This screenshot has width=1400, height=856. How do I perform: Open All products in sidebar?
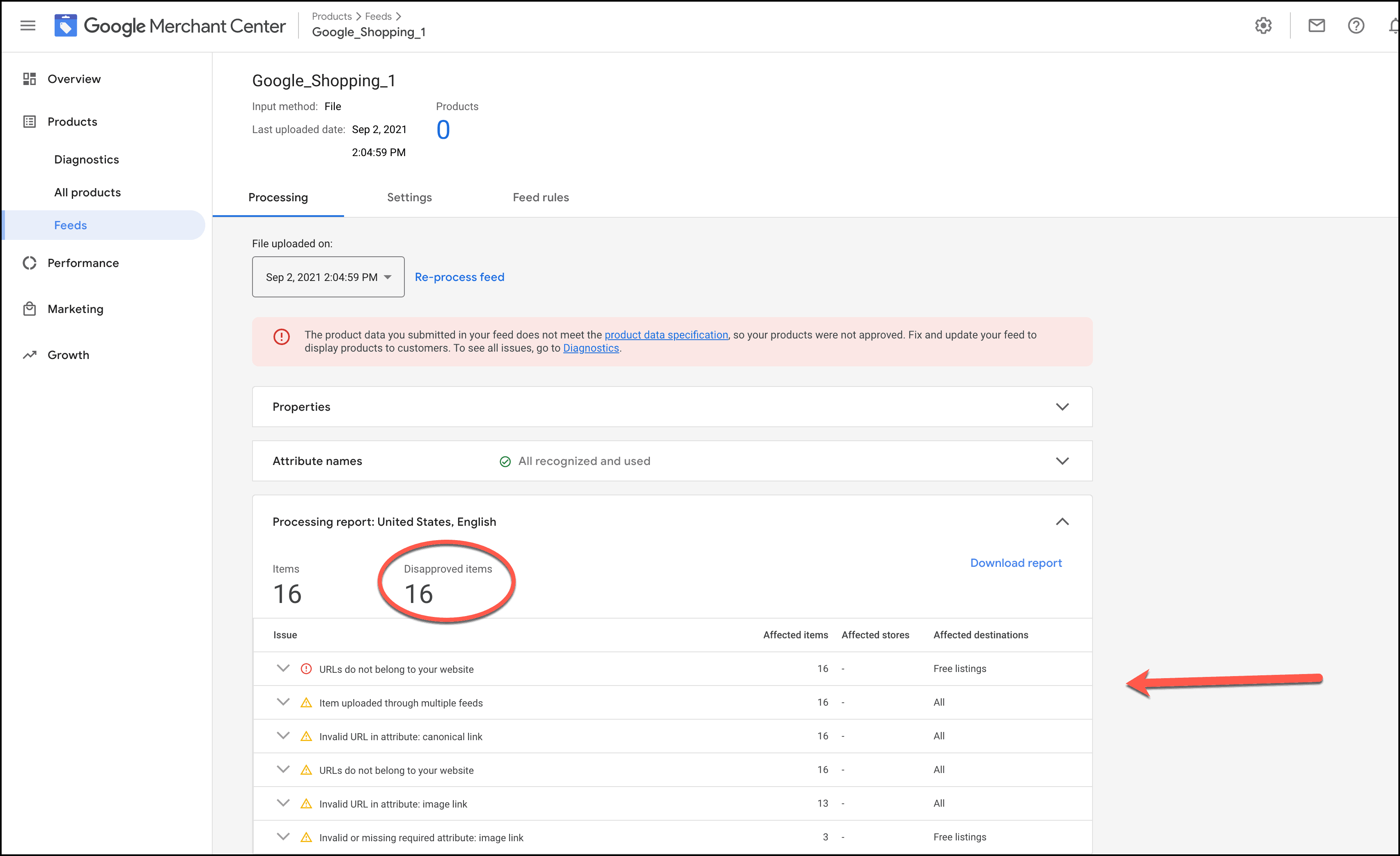87,192
